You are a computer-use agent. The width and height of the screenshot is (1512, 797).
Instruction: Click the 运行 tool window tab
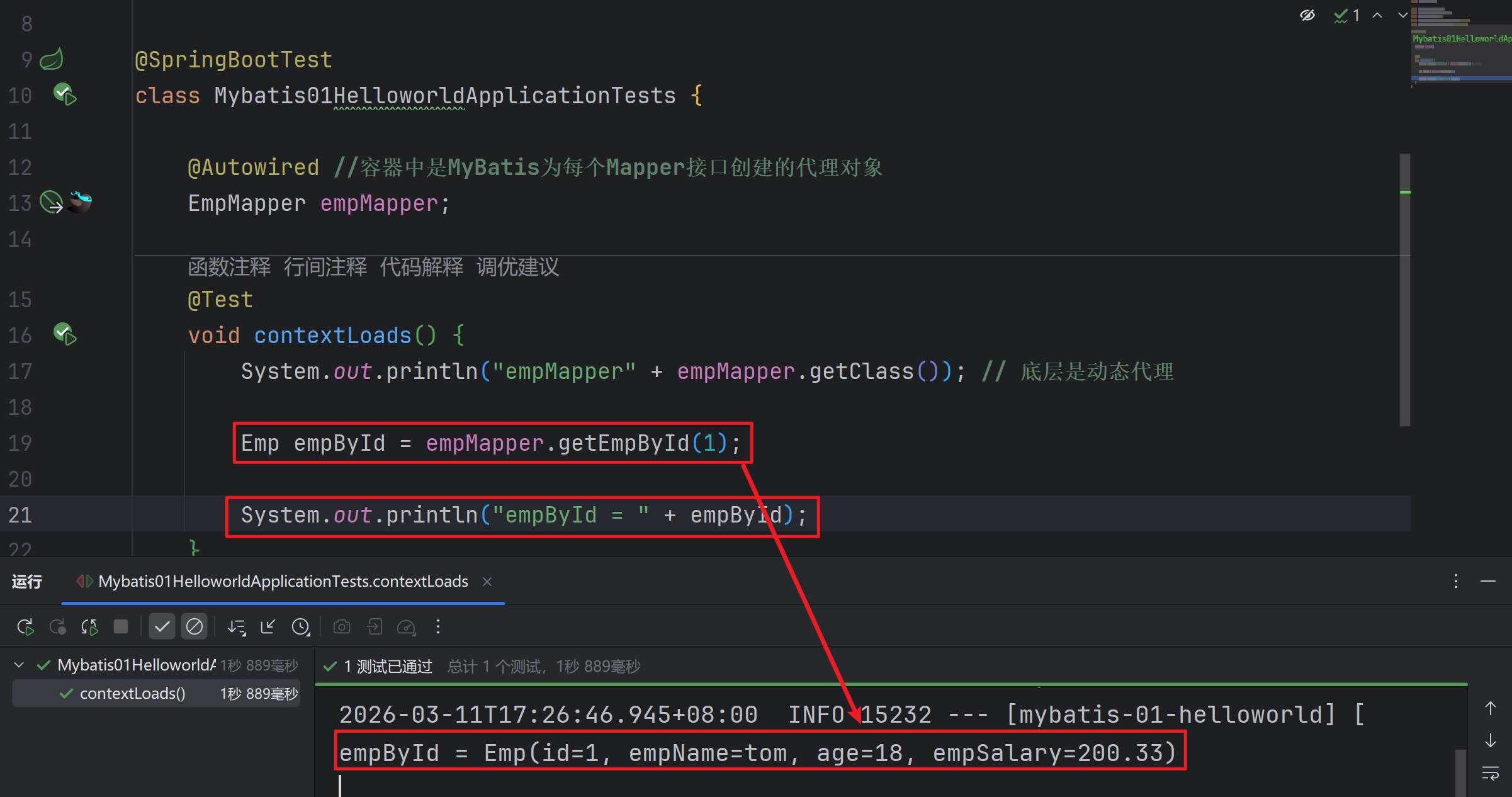27,581
